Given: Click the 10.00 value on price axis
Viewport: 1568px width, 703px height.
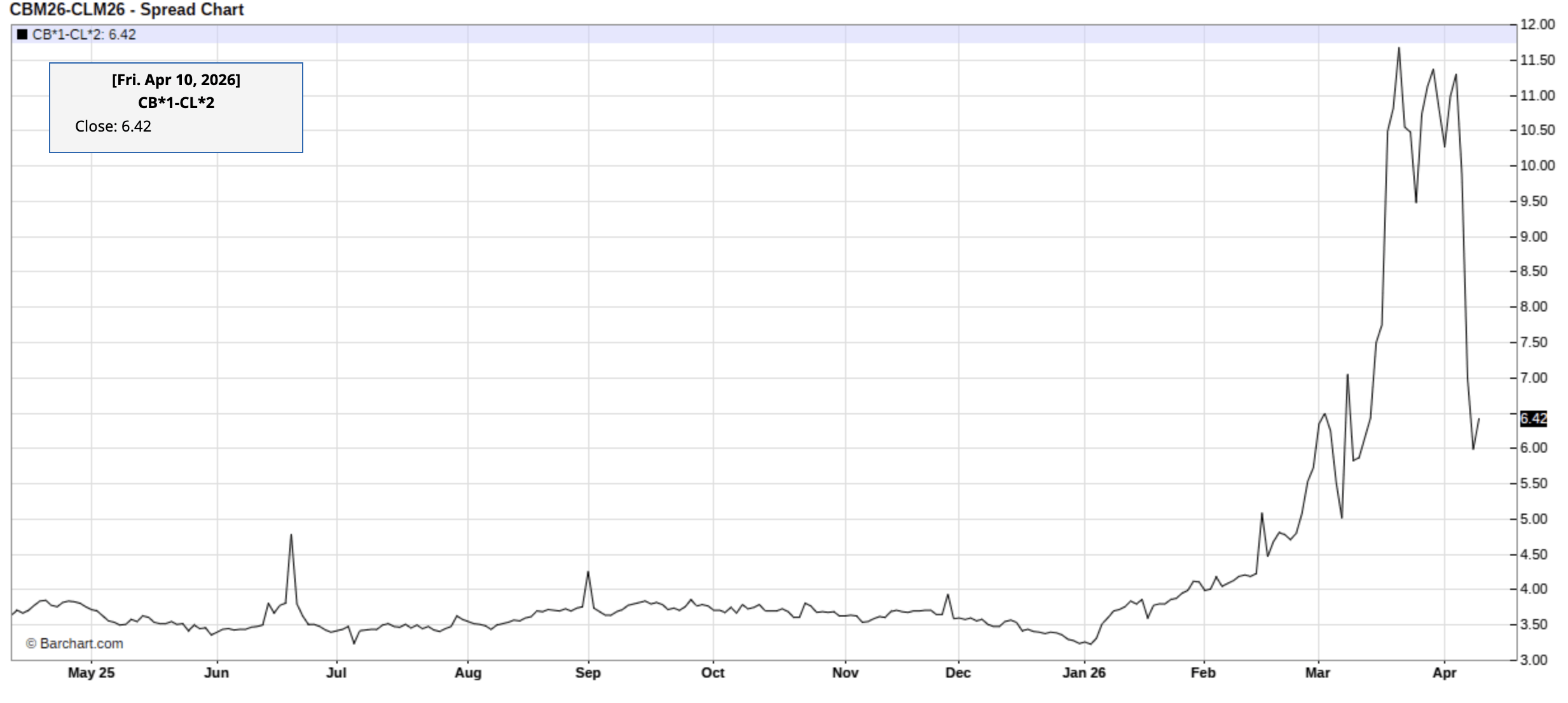Looking at the screenshot, I should click(1537, 165).
